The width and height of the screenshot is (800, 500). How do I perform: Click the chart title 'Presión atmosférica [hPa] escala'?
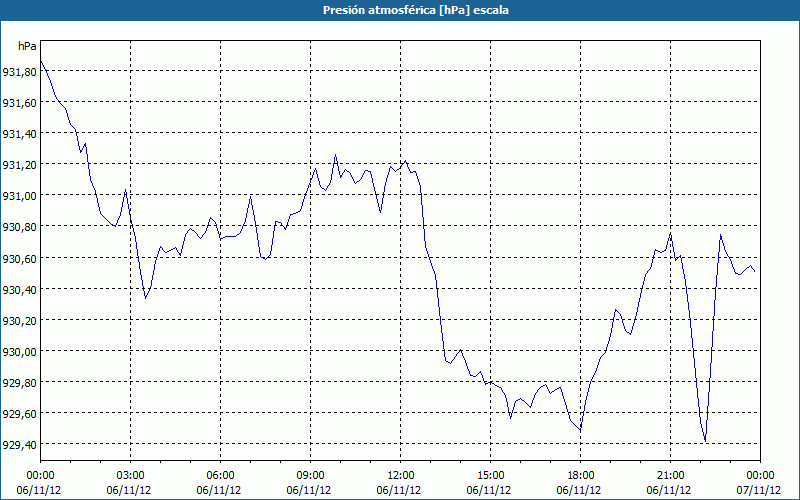tap(415, 10)
